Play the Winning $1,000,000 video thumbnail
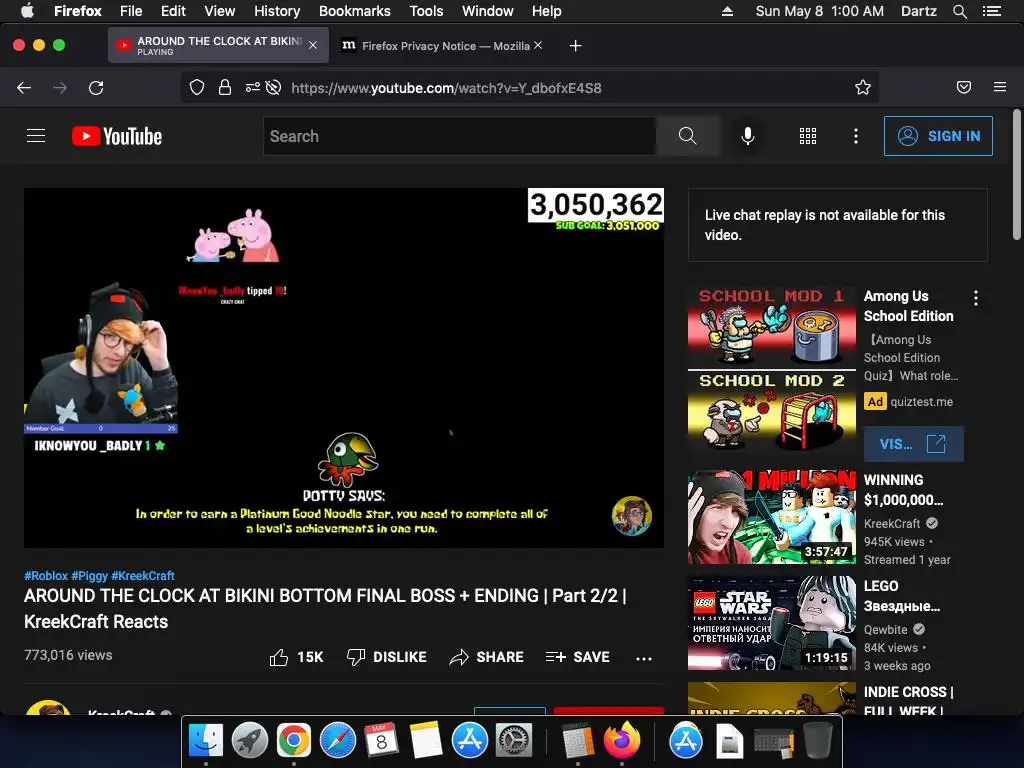The image size is (1024, 768). (x=771, y=517)
